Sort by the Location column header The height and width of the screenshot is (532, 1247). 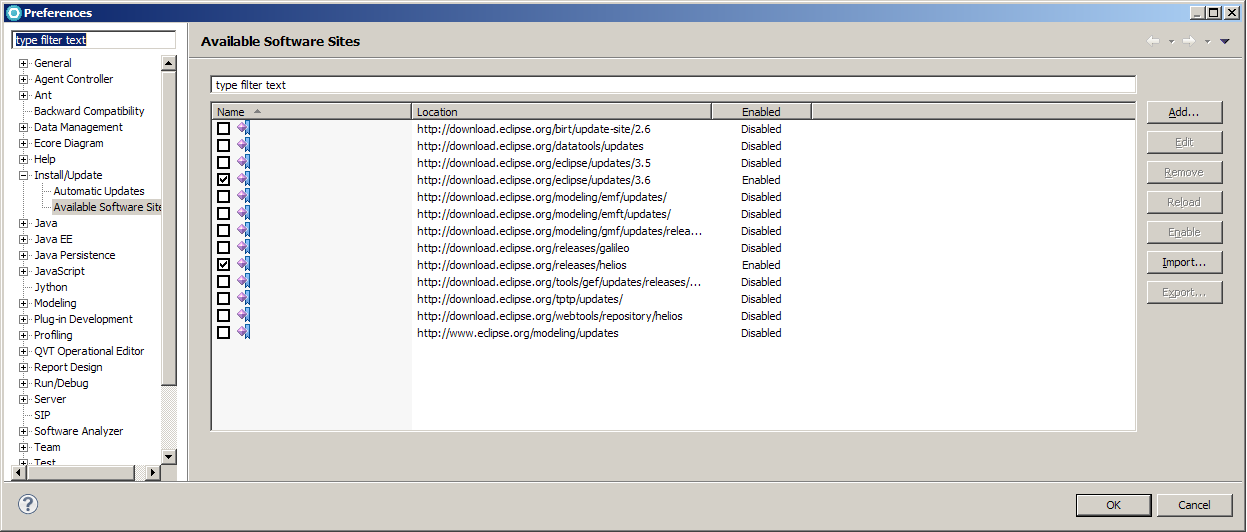561,111
